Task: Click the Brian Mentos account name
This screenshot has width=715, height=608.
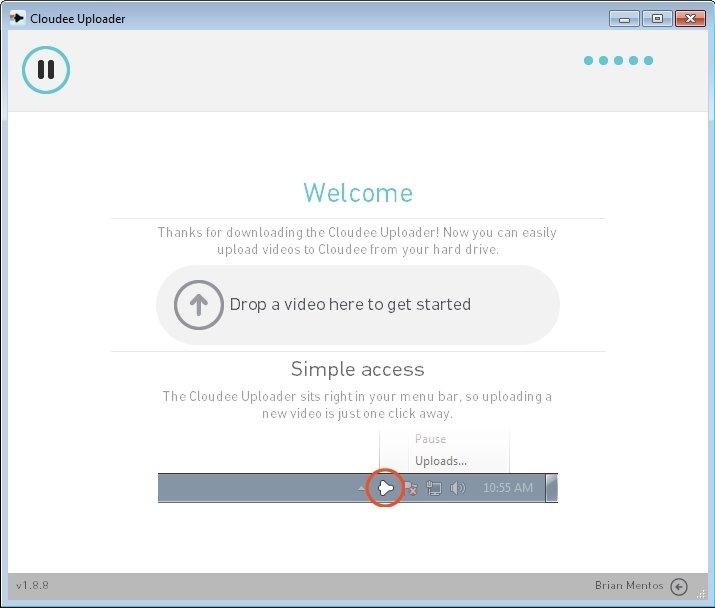Action: click(x=629, y=585)
